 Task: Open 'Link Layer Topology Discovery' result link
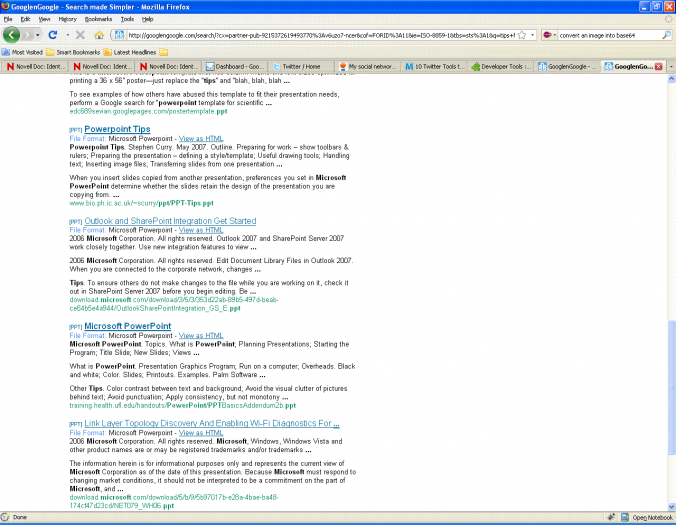212,423
